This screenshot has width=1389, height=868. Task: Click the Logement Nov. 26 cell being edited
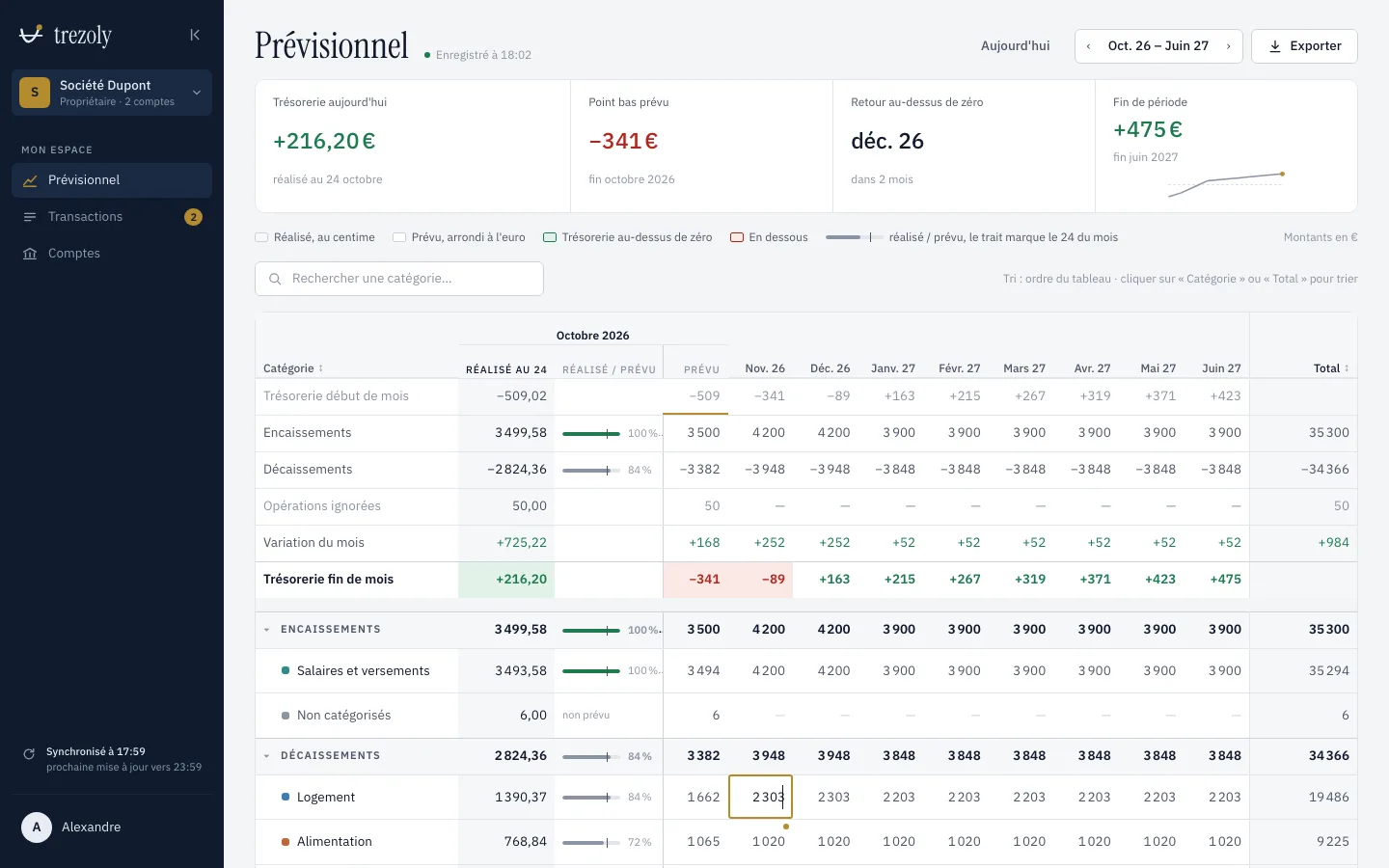[760, 797]
